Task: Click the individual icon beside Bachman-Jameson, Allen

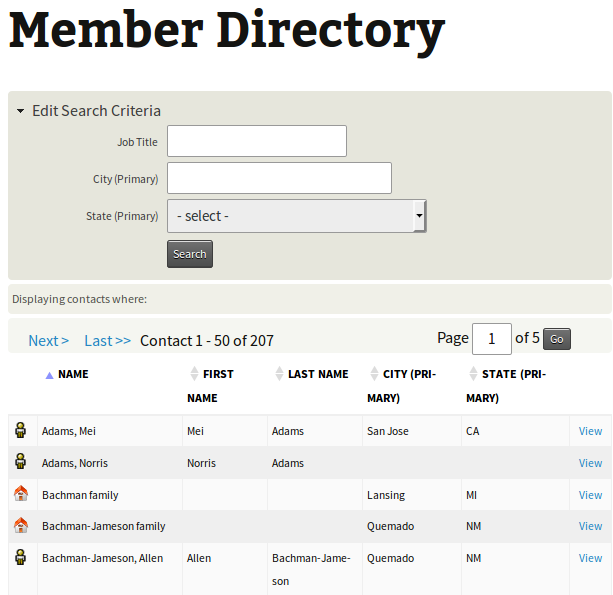Action: coord(21,557)
